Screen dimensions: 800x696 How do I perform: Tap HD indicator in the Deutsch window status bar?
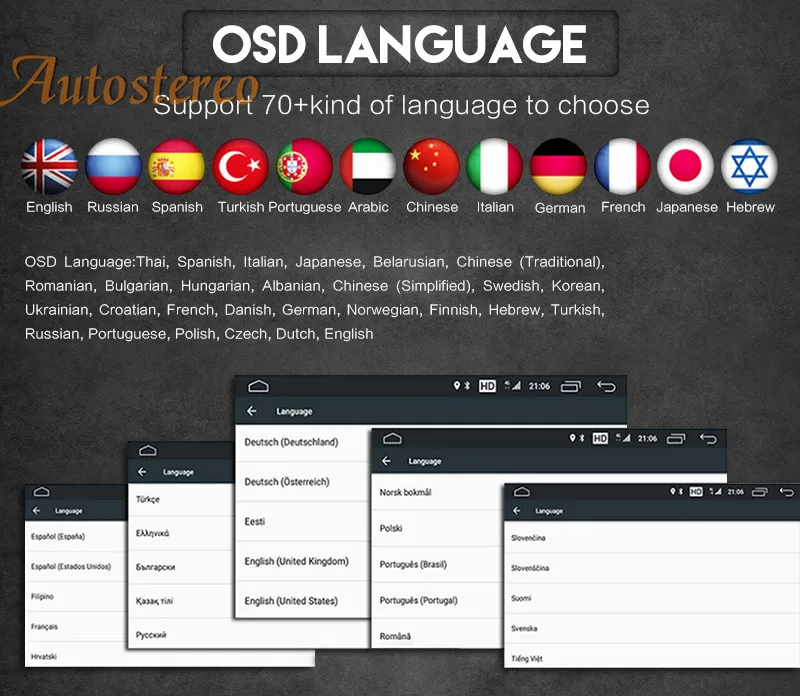487,386
